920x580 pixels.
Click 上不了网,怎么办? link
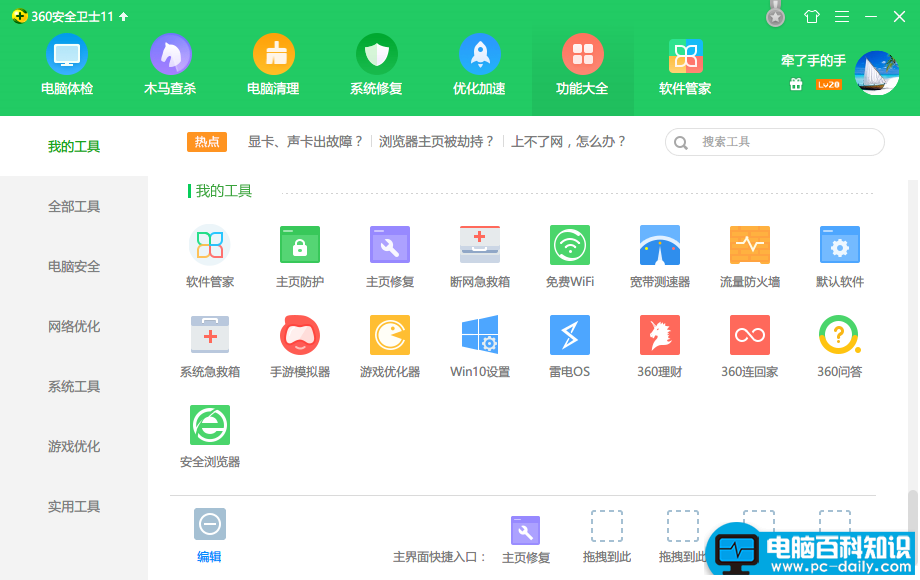click(x=569, y=141)
